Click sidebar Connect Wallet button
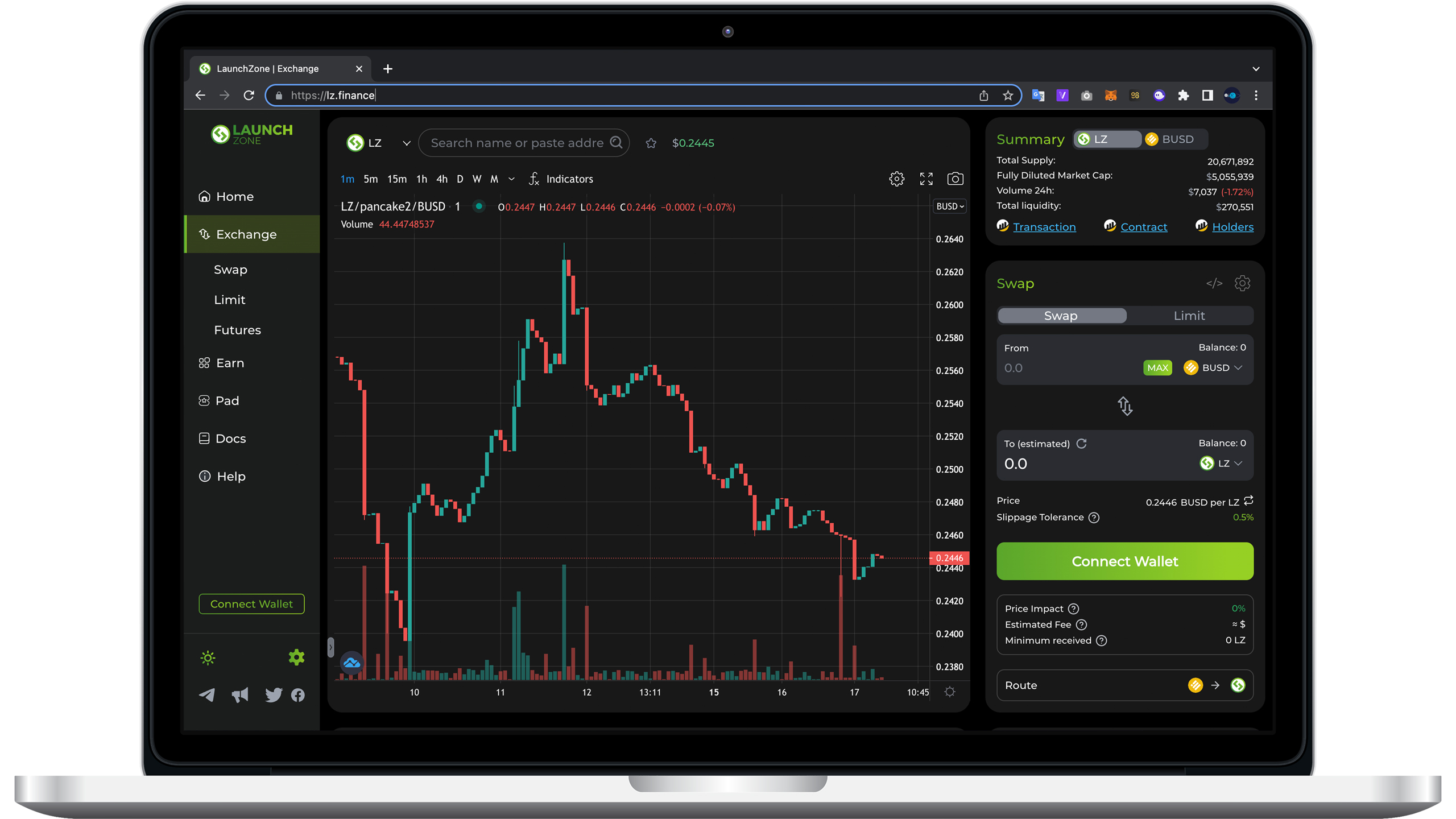The width and height of the screenshot is (1456, 819). 251,604
